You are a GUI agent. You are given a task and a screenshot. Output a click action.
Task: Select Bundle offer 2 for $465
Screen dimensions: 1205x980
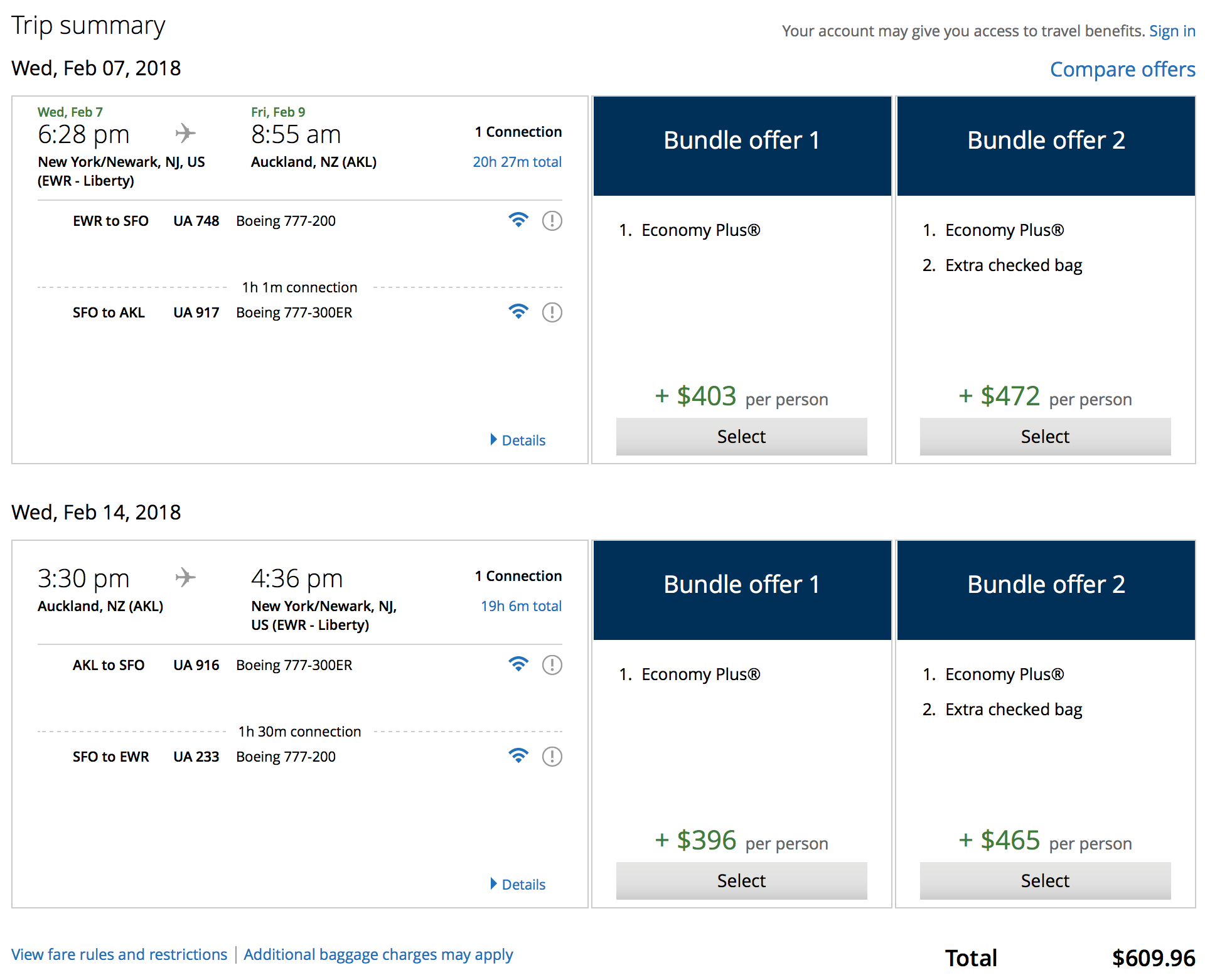pos(1045,881)
